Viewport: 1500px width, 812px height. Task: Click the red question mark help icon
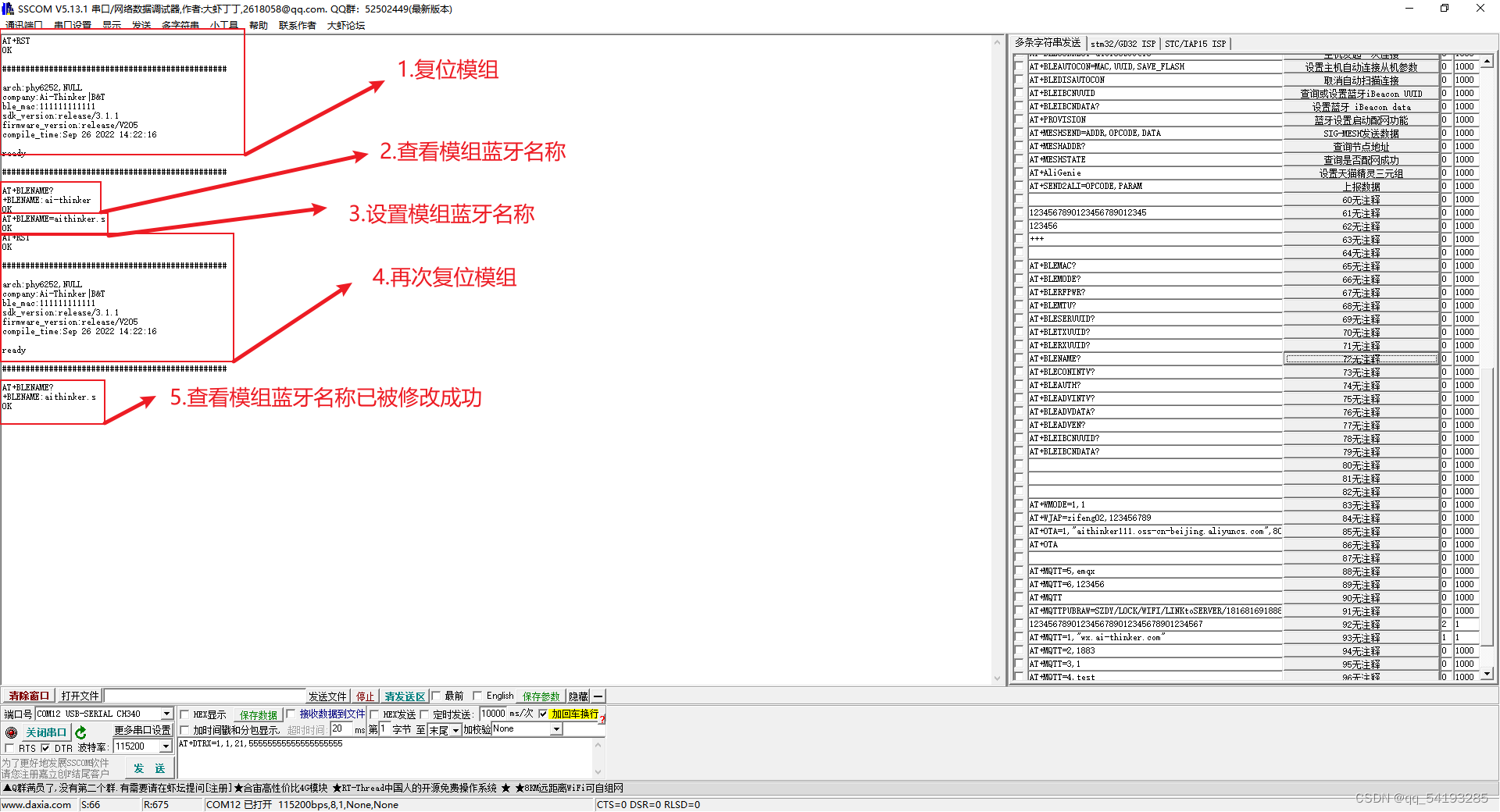coord(602,718)
